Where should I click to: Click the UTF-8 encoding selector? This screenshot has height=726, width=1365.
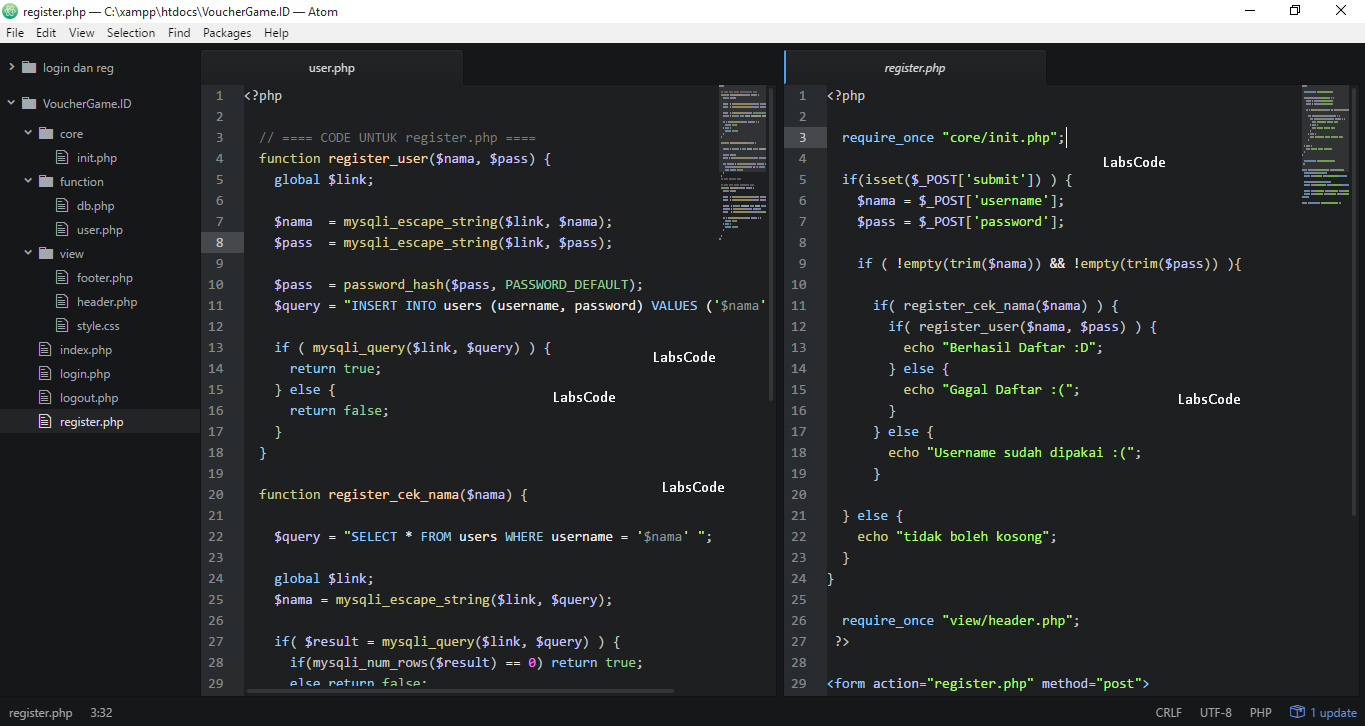click(1216, 712)
